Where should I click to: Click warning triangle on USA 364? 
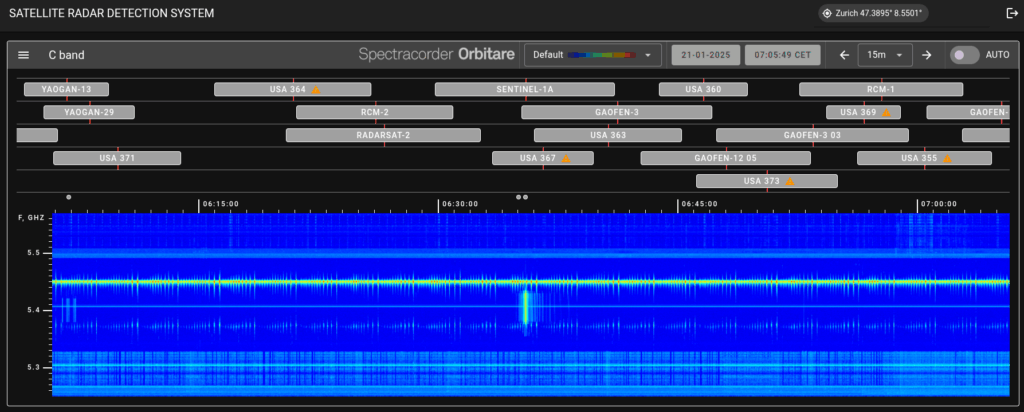click(x=316, y=90)
